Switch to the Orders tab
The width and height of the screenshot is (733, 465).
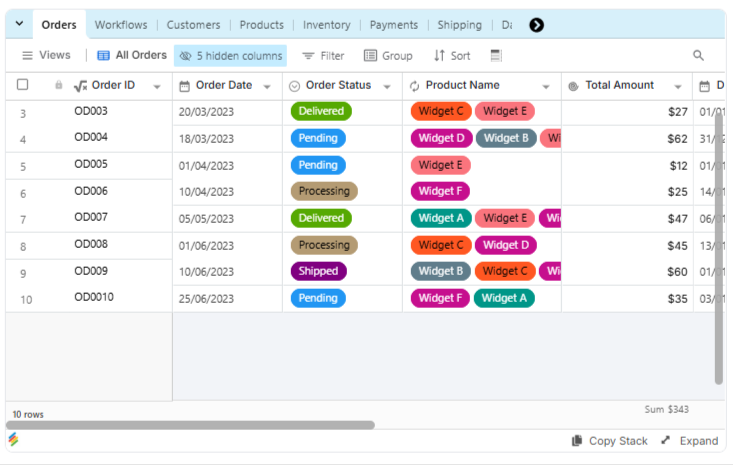[x=59, y=25]
